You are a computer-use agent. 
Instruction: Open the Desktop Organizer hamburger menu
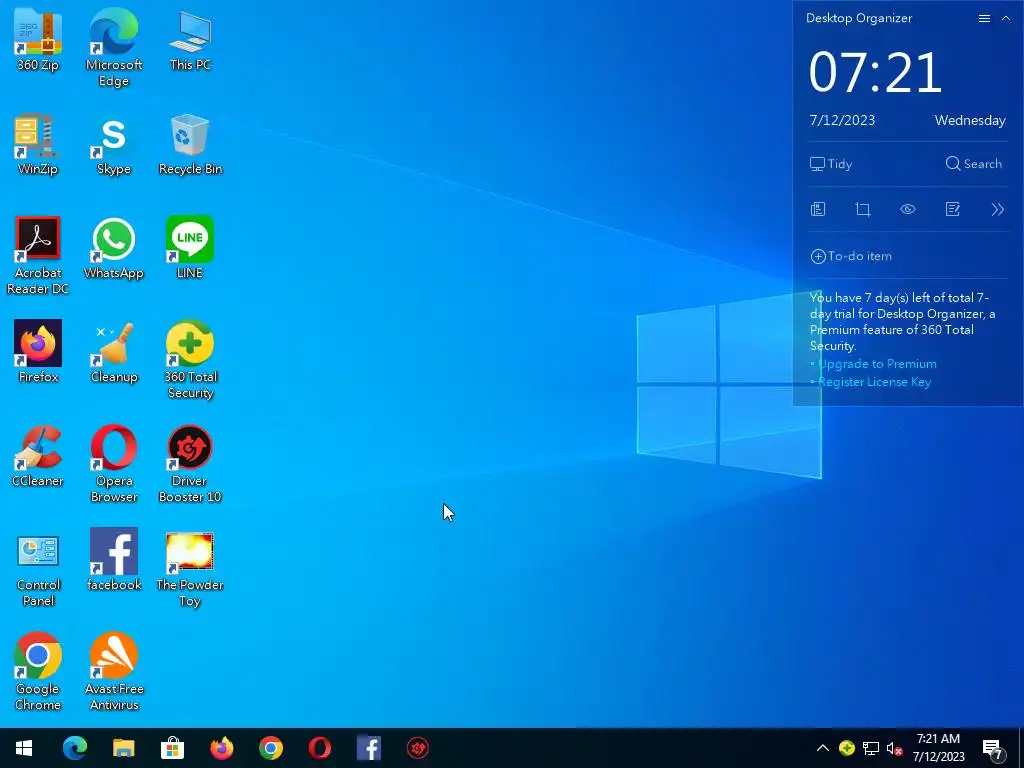(984, 18)
